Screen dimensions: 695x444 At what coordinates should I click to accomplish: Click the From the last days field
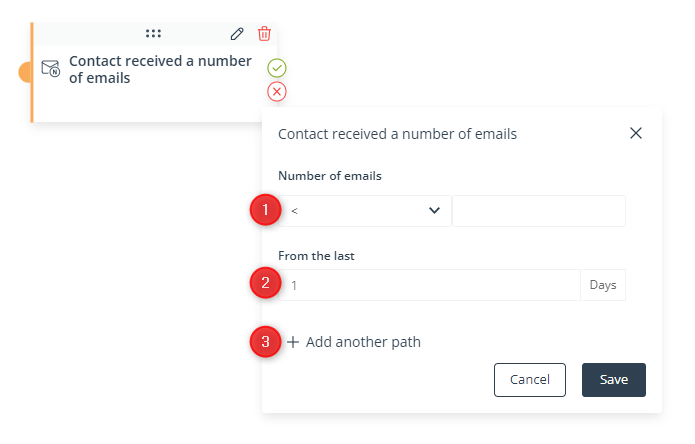[x=429, y=285]
